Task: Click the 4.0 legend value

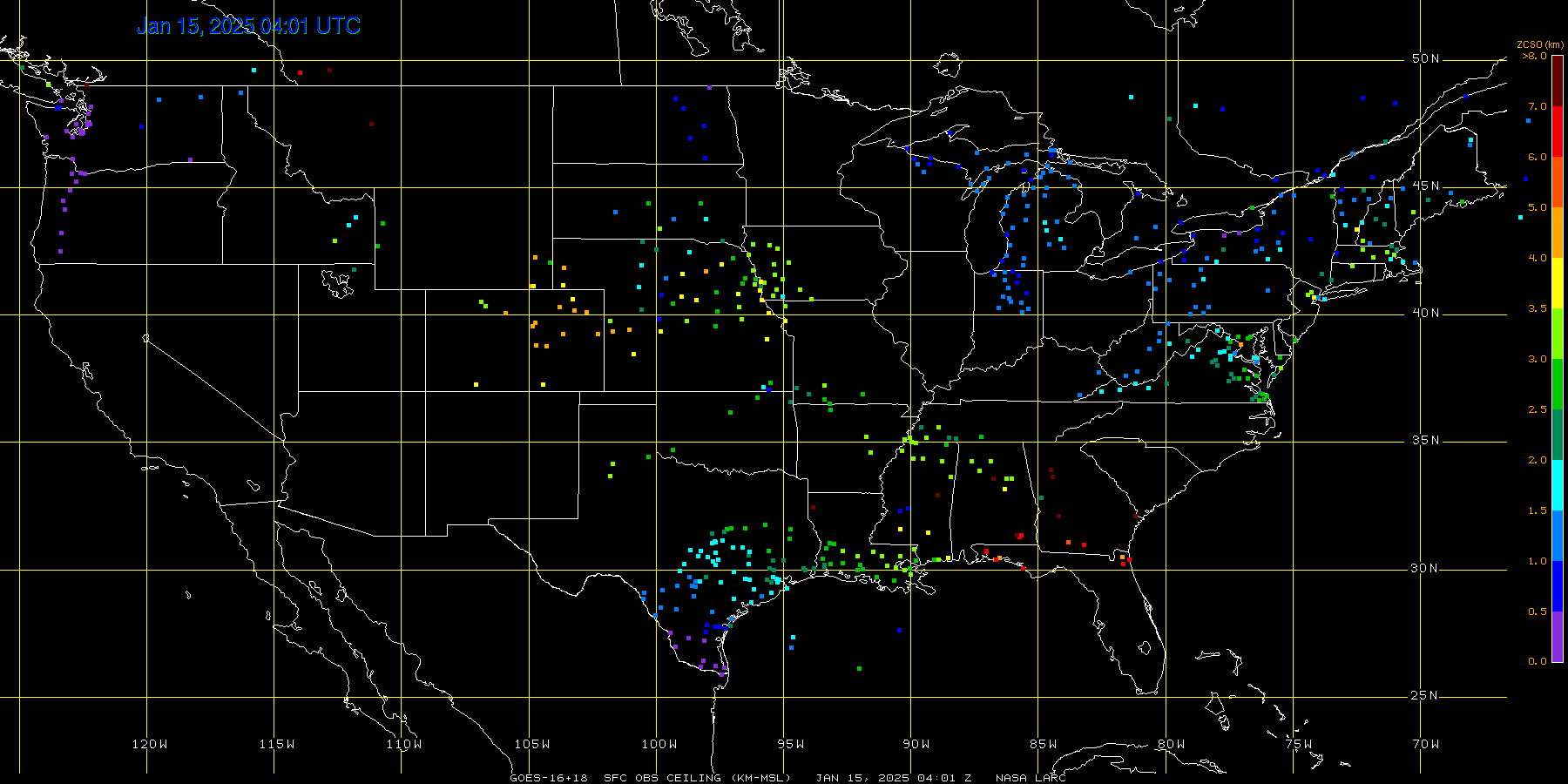Action: click(x=1538, y=258)
